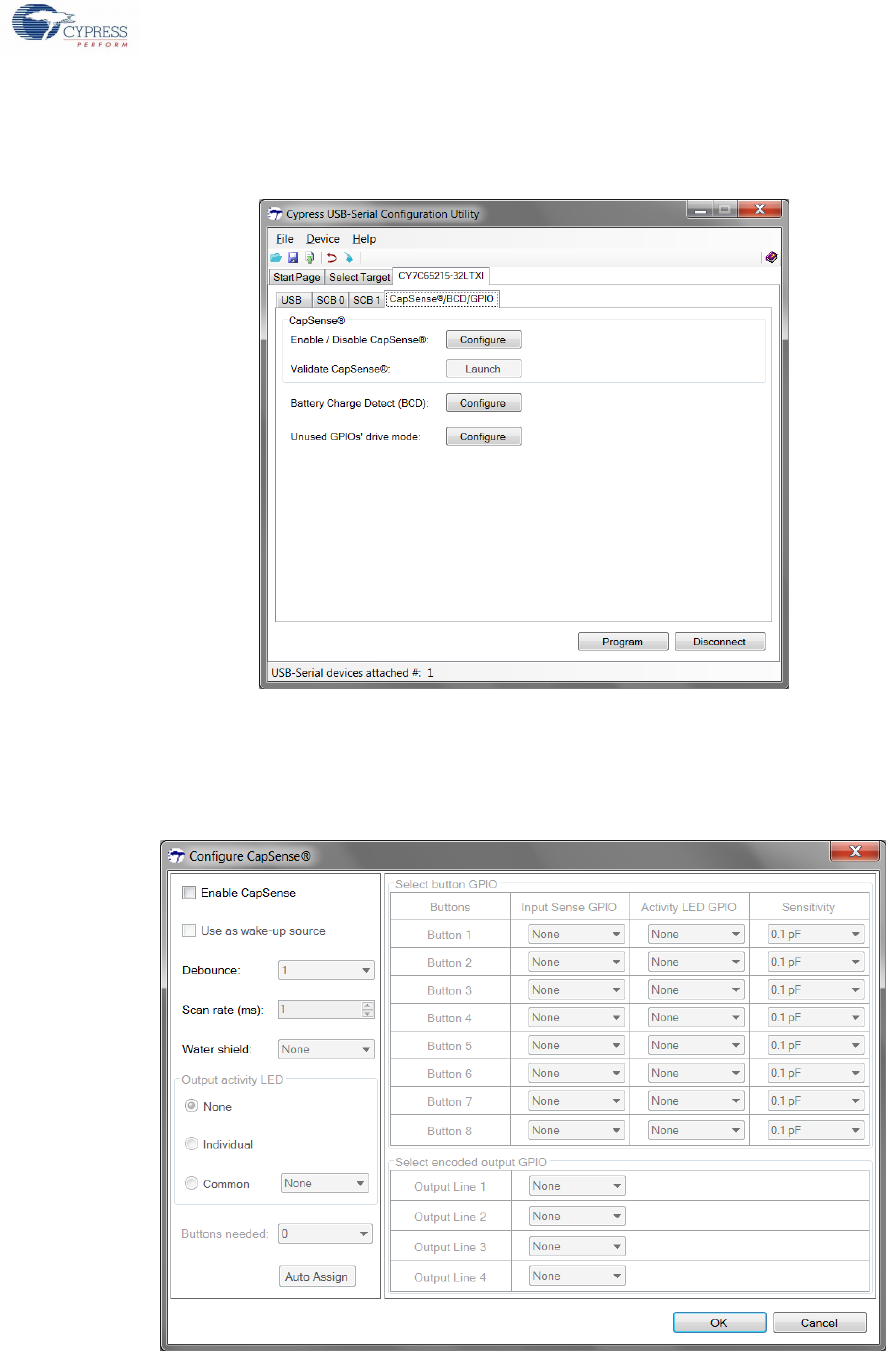Open Button 2 Activity LED GPIO dropdown
This screenshot has height=1351, width=886.
point(696,962)
